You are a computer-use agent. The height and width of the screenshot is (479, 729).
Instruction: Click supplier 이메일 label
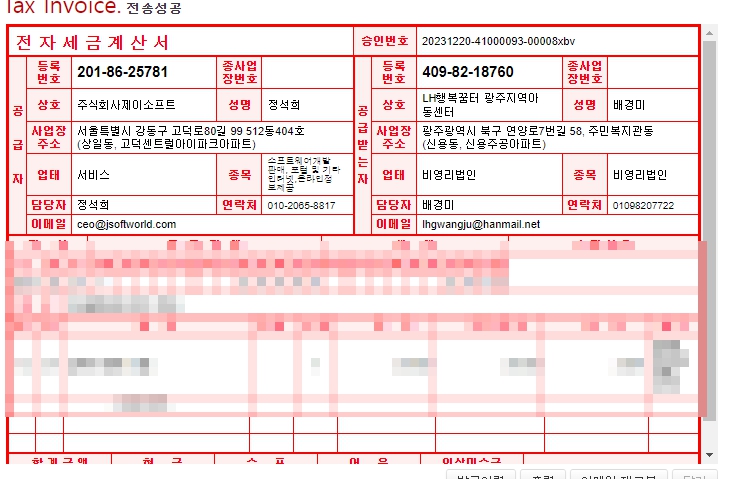[x=48, y=224]
